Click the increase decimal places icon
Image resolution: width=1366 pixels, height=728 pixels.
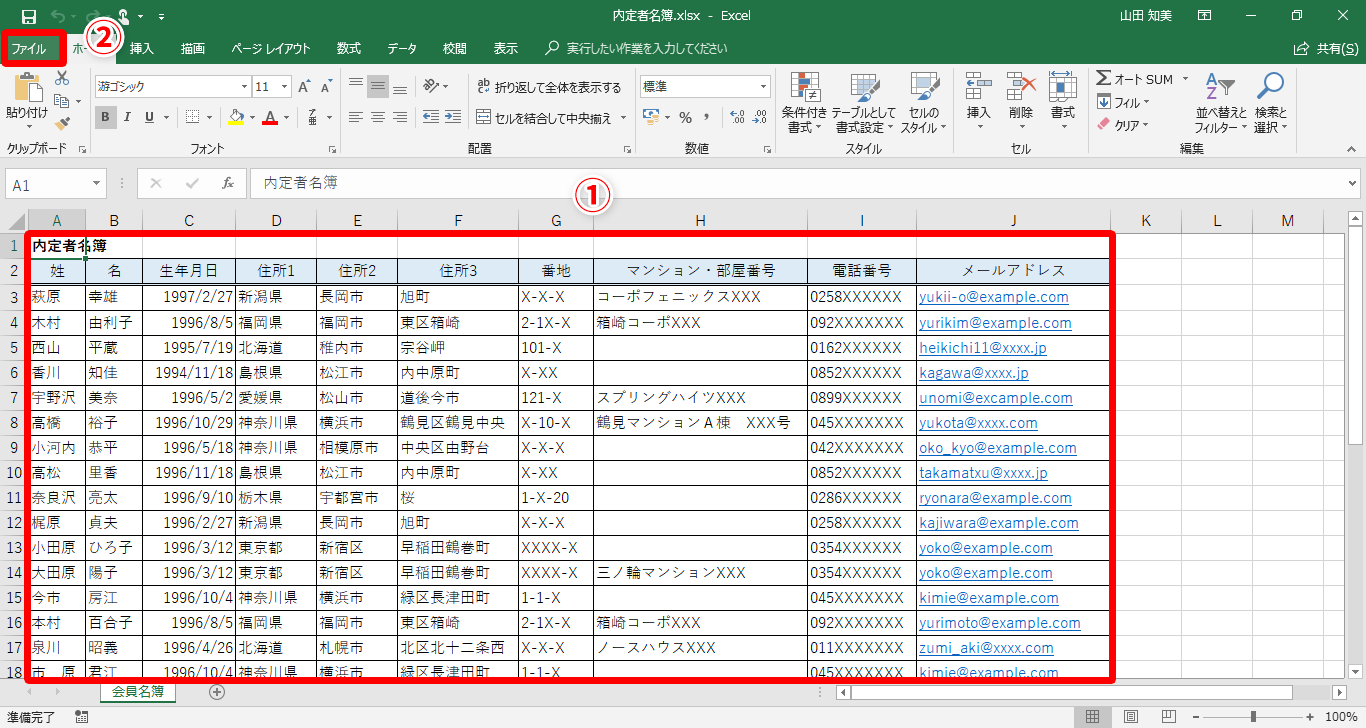coord(738,117)
